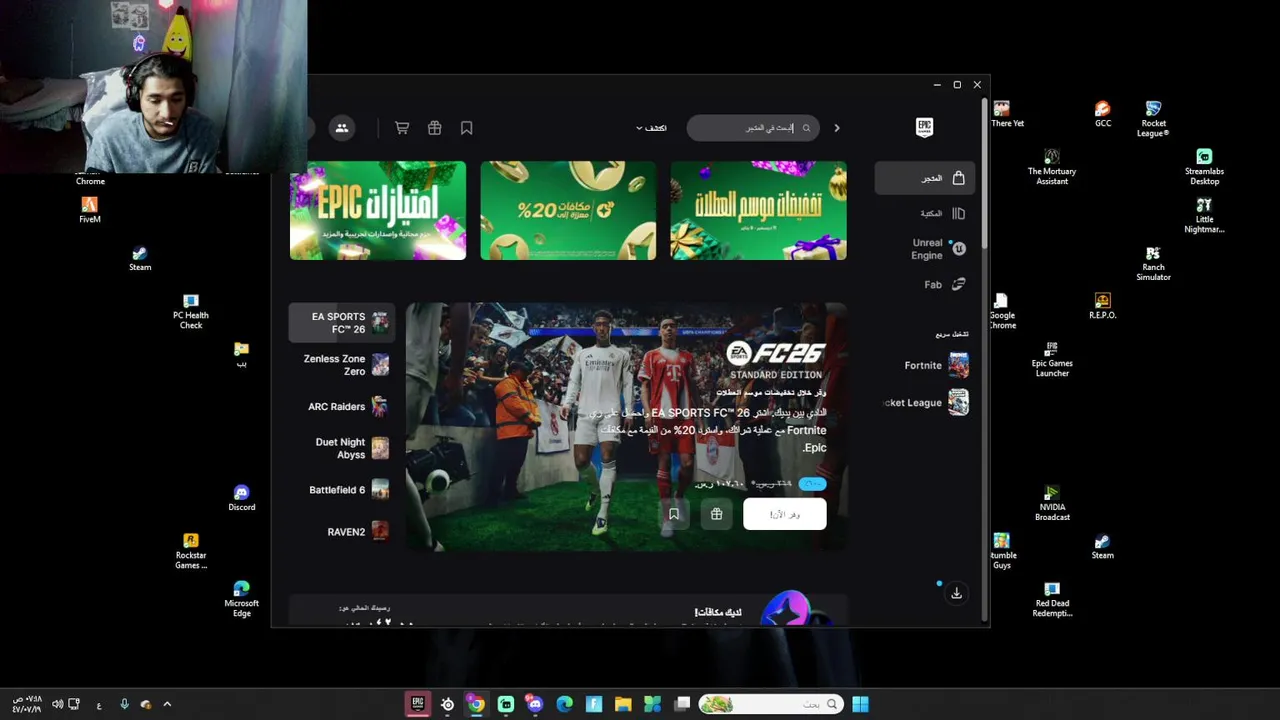Open Unreal Engine in sidebar
This screenshot has width=1280, height=720.
[937, 249]
